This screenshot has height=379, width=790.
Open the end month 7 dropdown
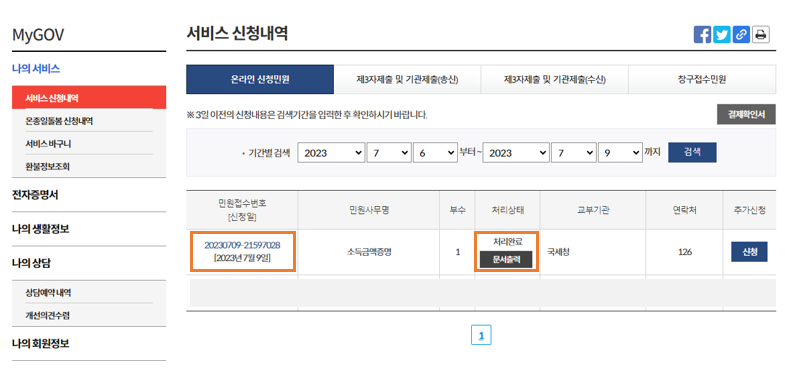(x=573, y=153)
